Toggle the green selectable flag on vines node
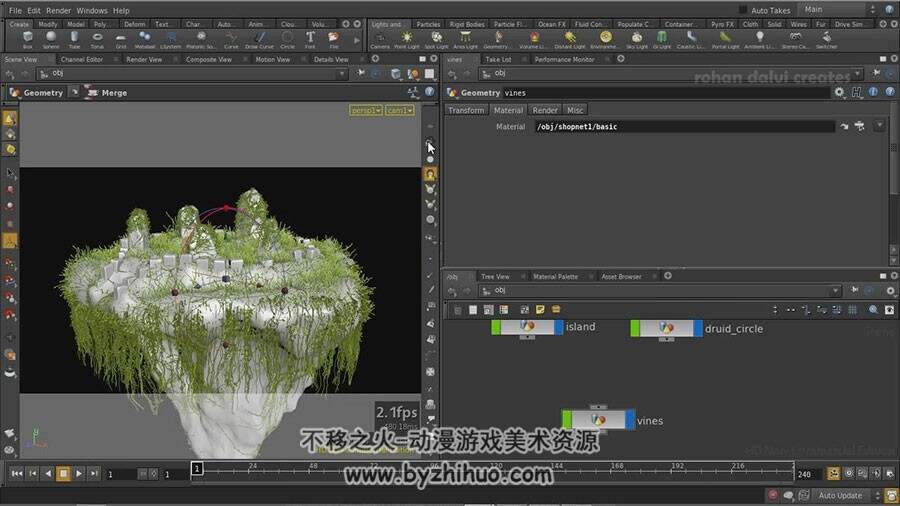900x506 pixels. [x=567, y=419]
